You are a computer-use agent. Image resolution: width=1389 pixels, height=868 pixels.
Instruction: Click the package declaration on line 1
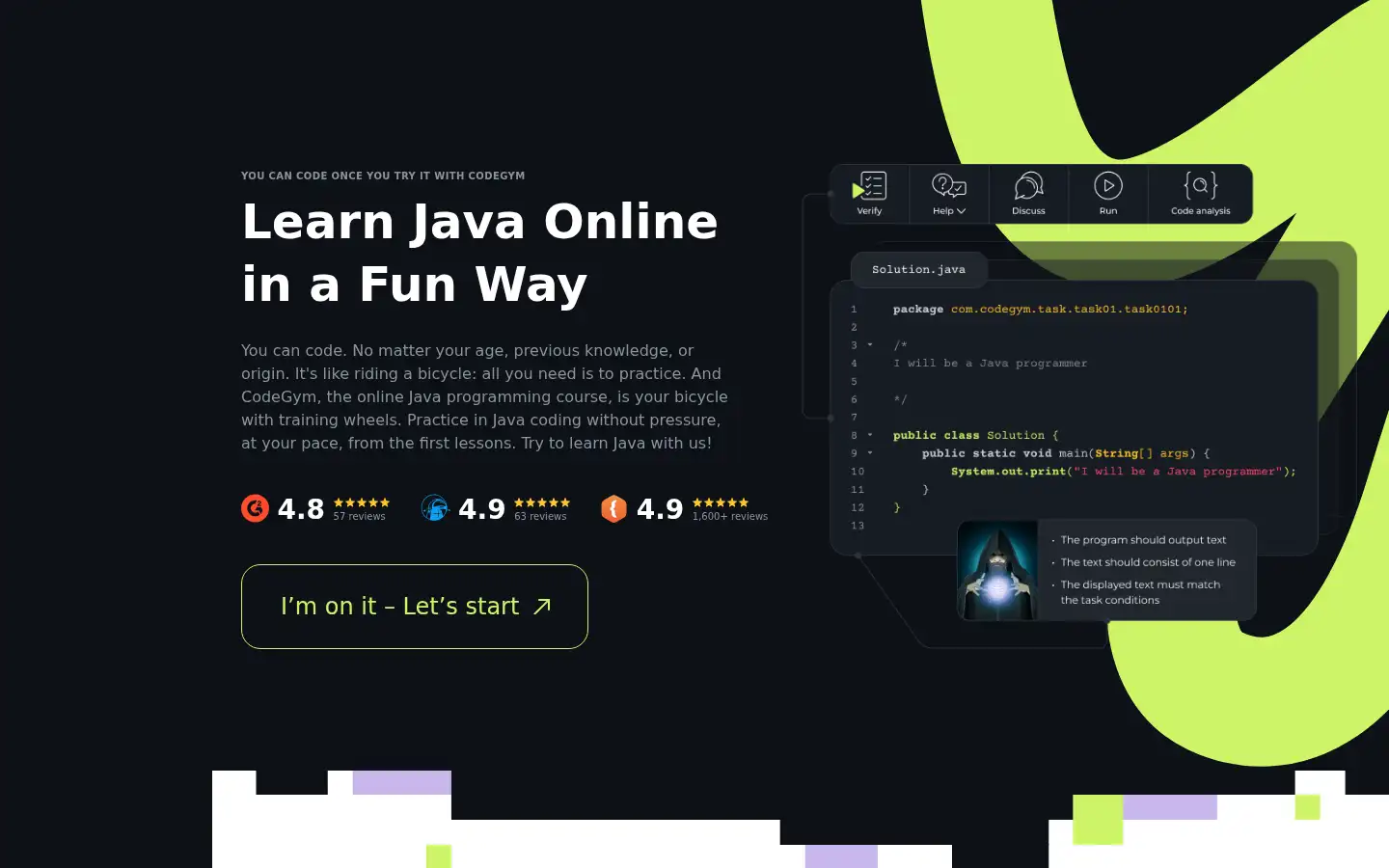pyautogui.click(x=1040, y=310)
